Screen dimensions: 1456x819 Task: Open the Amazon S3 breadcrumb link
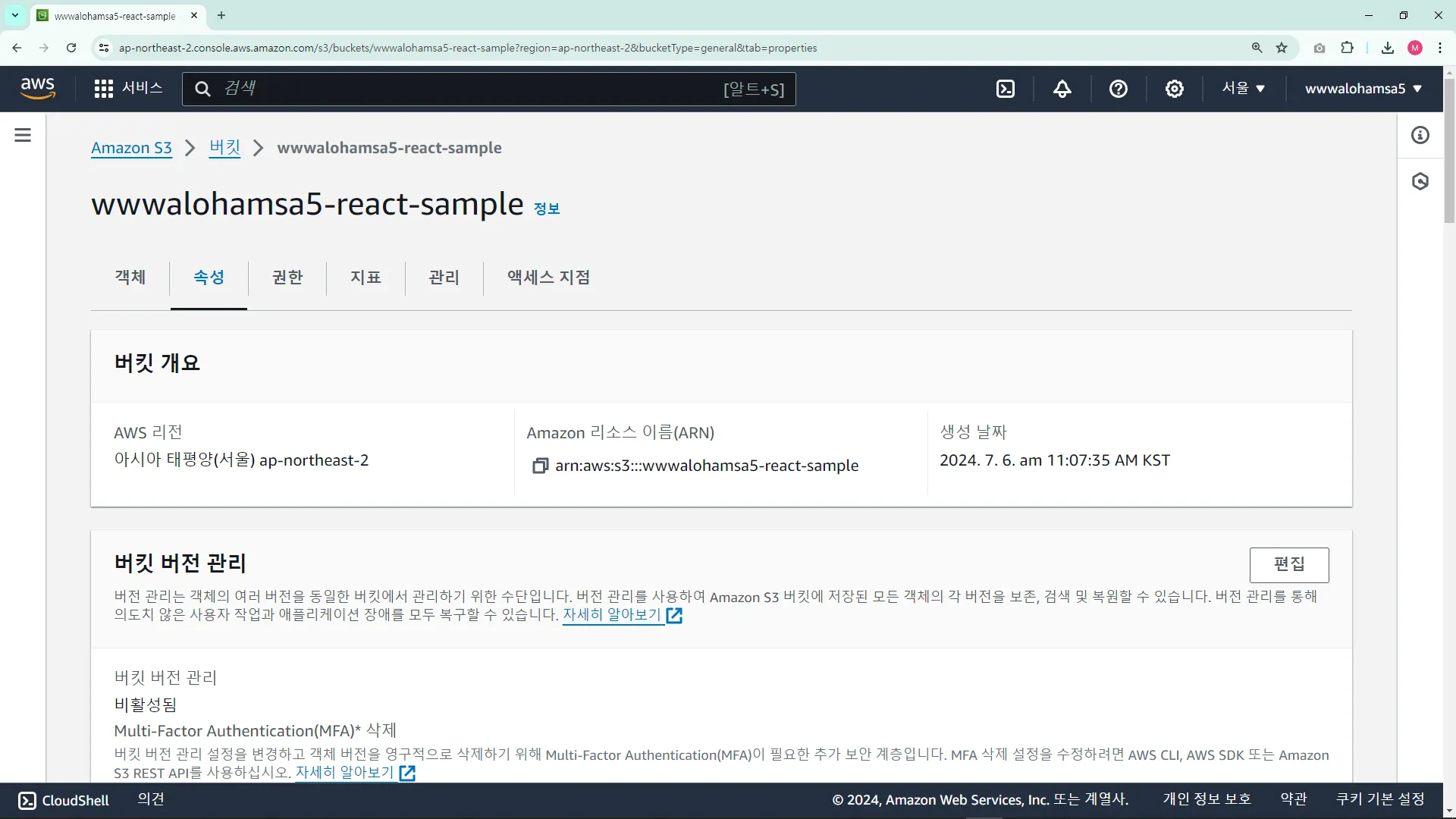click(x=131, y=148)
